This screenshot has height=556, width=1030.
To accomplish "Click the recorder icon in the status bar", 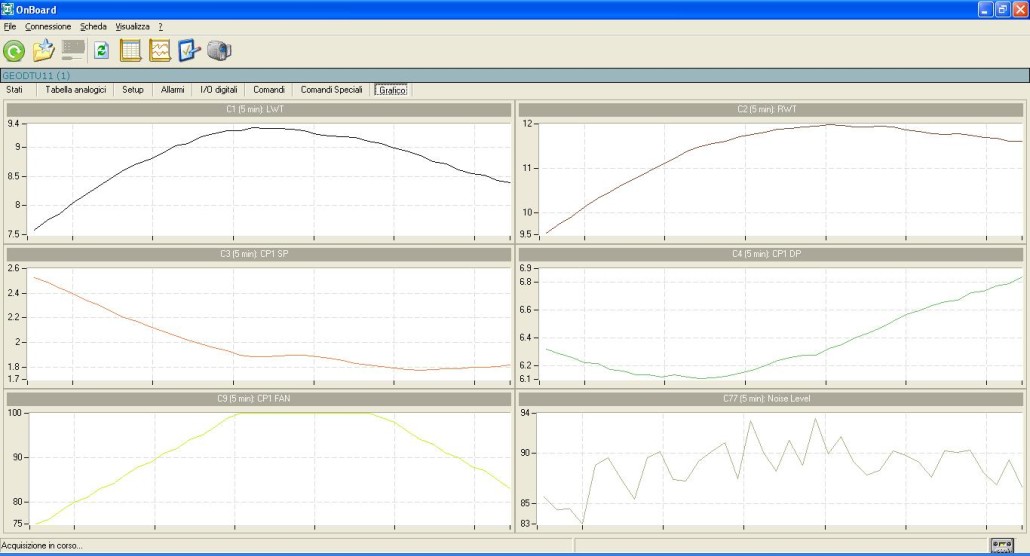I will point(1001,545).
